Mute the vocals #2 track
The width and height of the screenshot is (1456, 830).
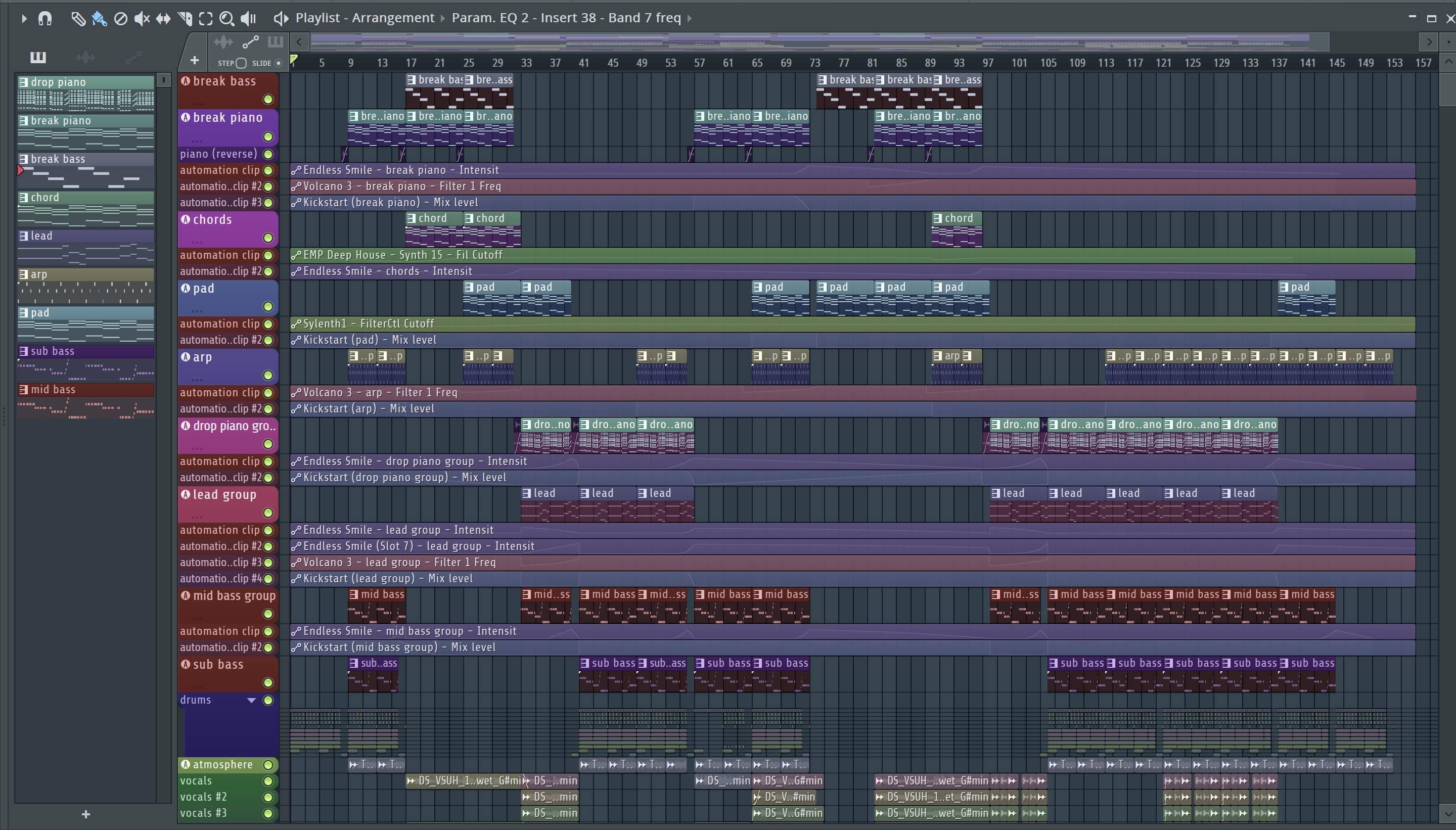pyautogui.click(x=268, y=797)
